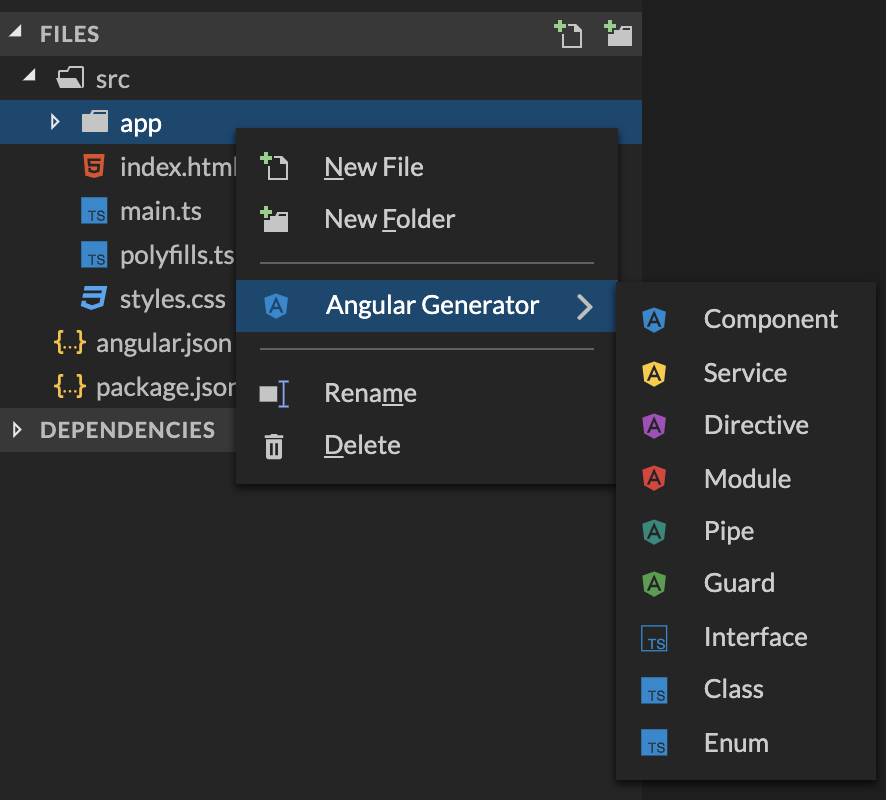Click the braces icon beside package.json

(x=70, y=386)
